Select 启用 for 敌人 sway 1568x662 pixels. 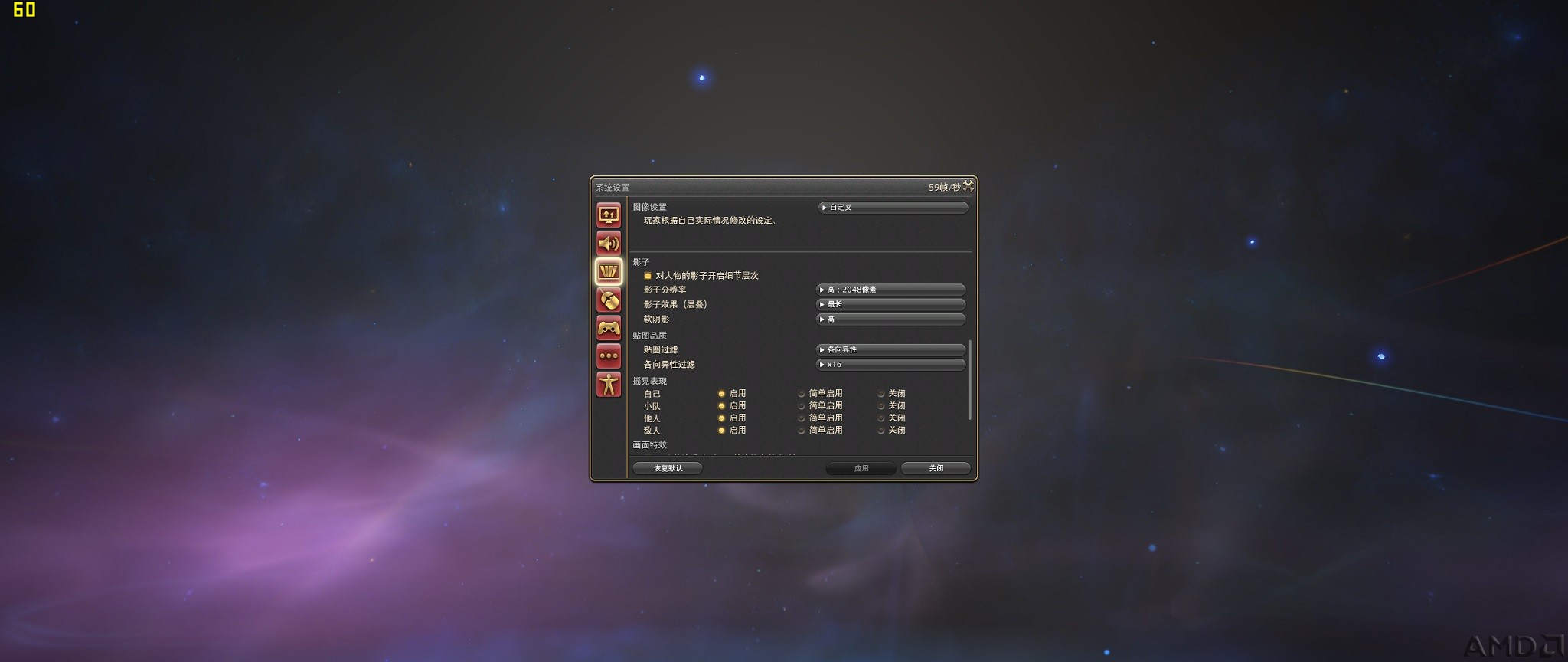(721, 431)
